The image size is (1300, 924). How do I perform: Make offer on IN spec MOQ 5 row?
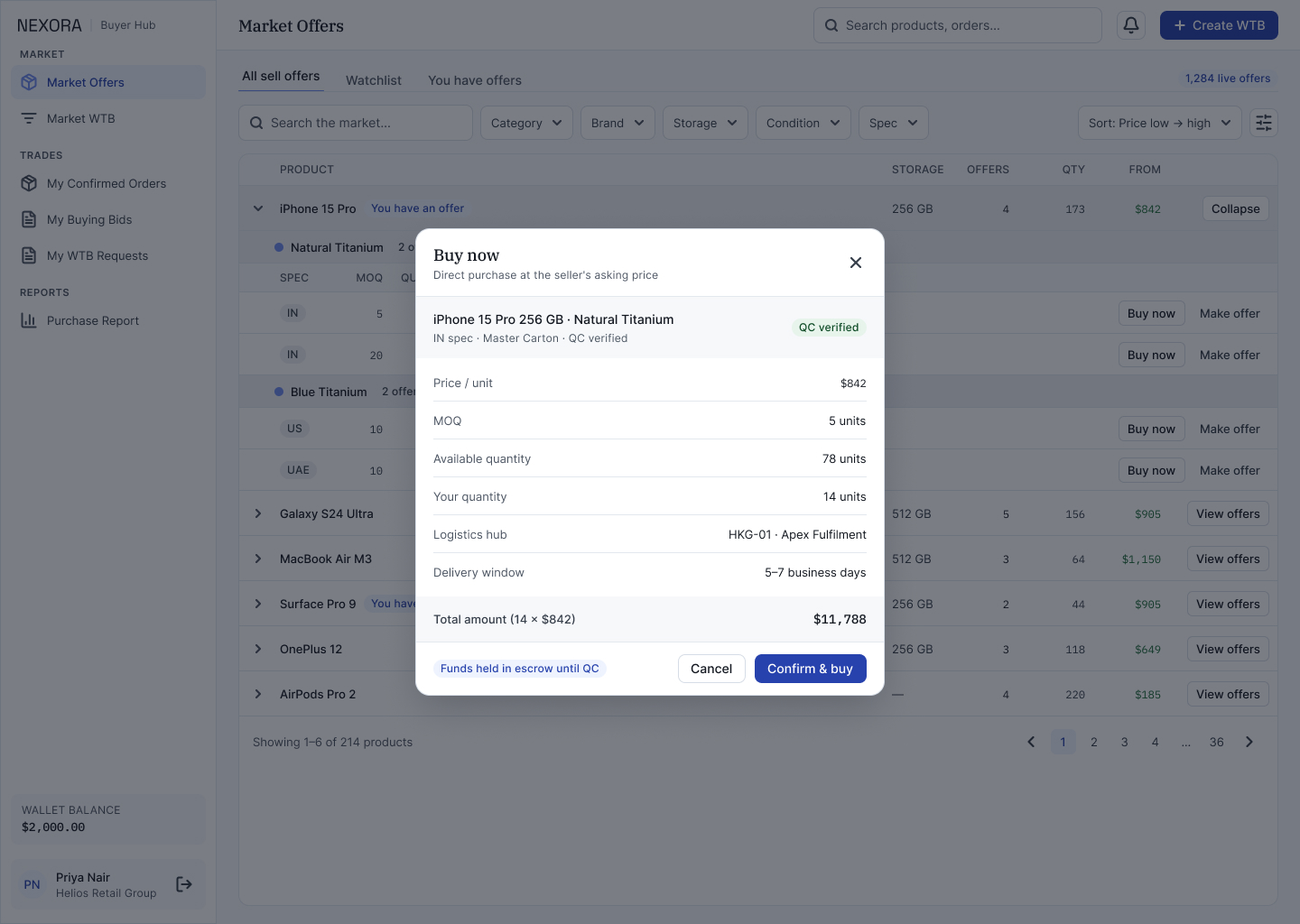coord(1230,313)
